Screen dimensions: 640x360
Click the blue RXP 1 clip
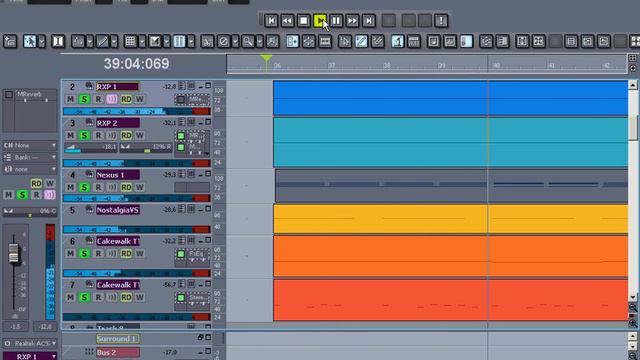coord(451,98)
